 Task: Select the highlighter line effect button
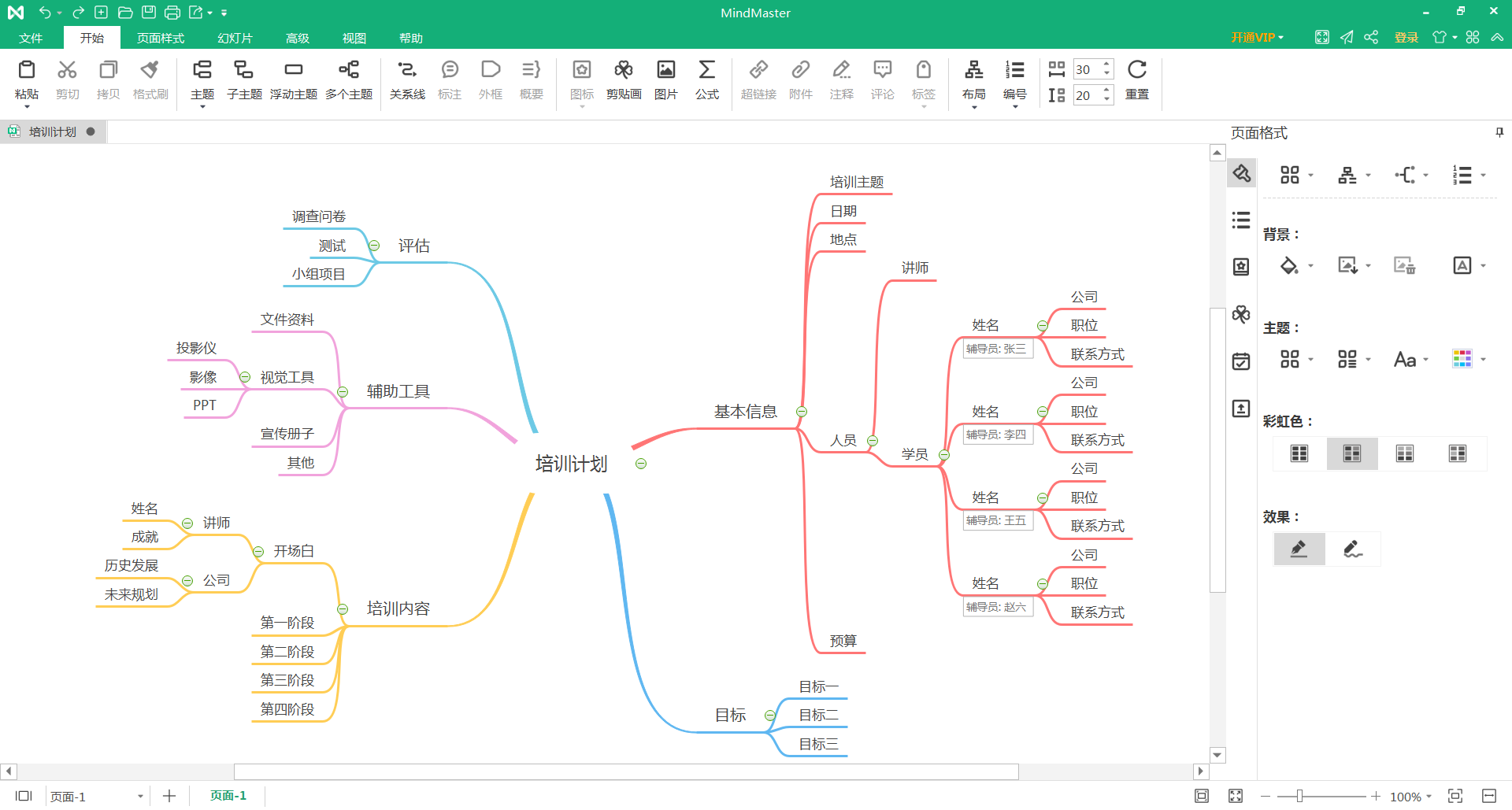[x=1299, y=549]
